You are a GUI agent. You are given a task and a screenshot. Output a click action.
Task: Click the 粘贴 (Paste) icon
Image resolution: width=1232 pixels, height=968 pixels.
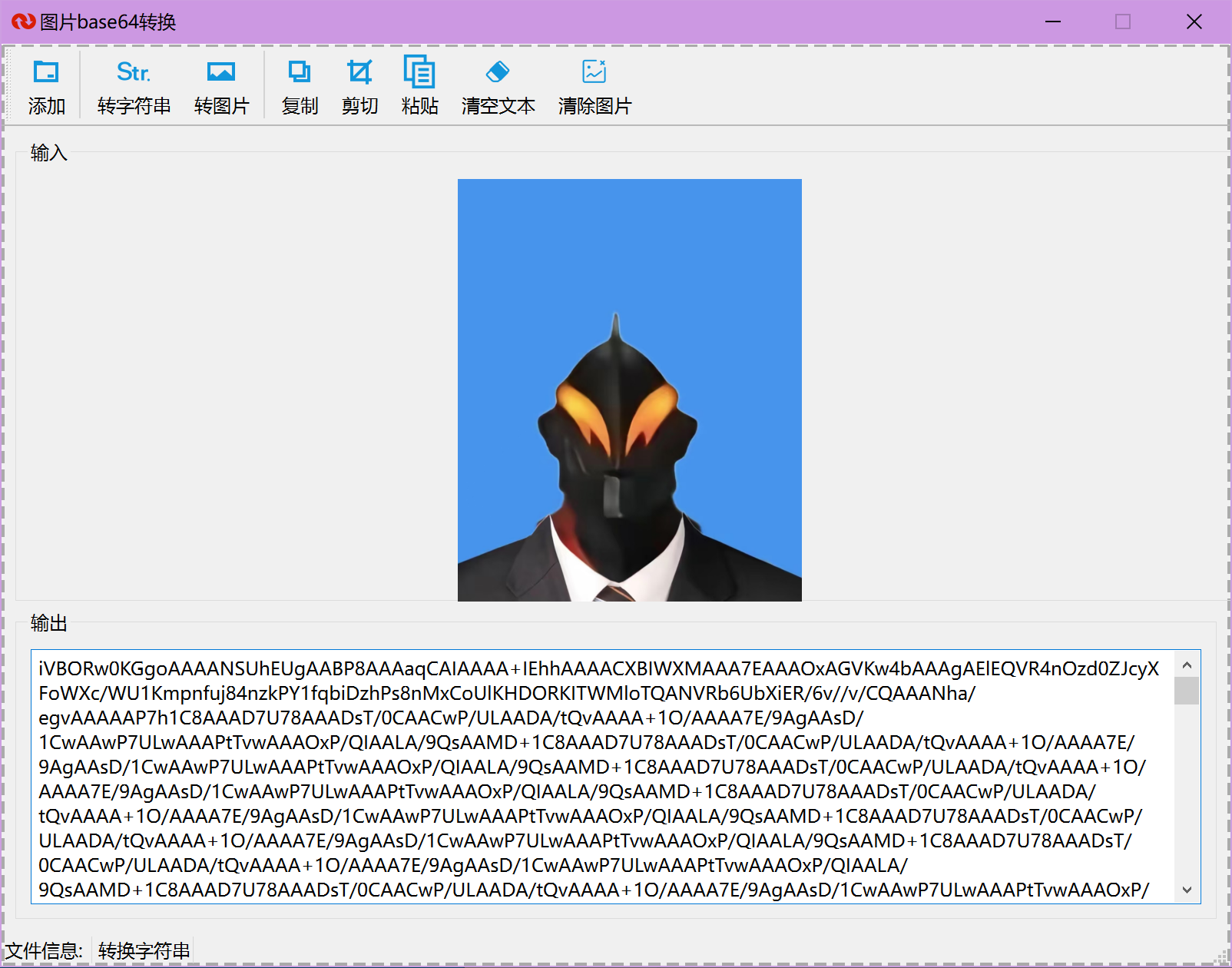[419, 72]
